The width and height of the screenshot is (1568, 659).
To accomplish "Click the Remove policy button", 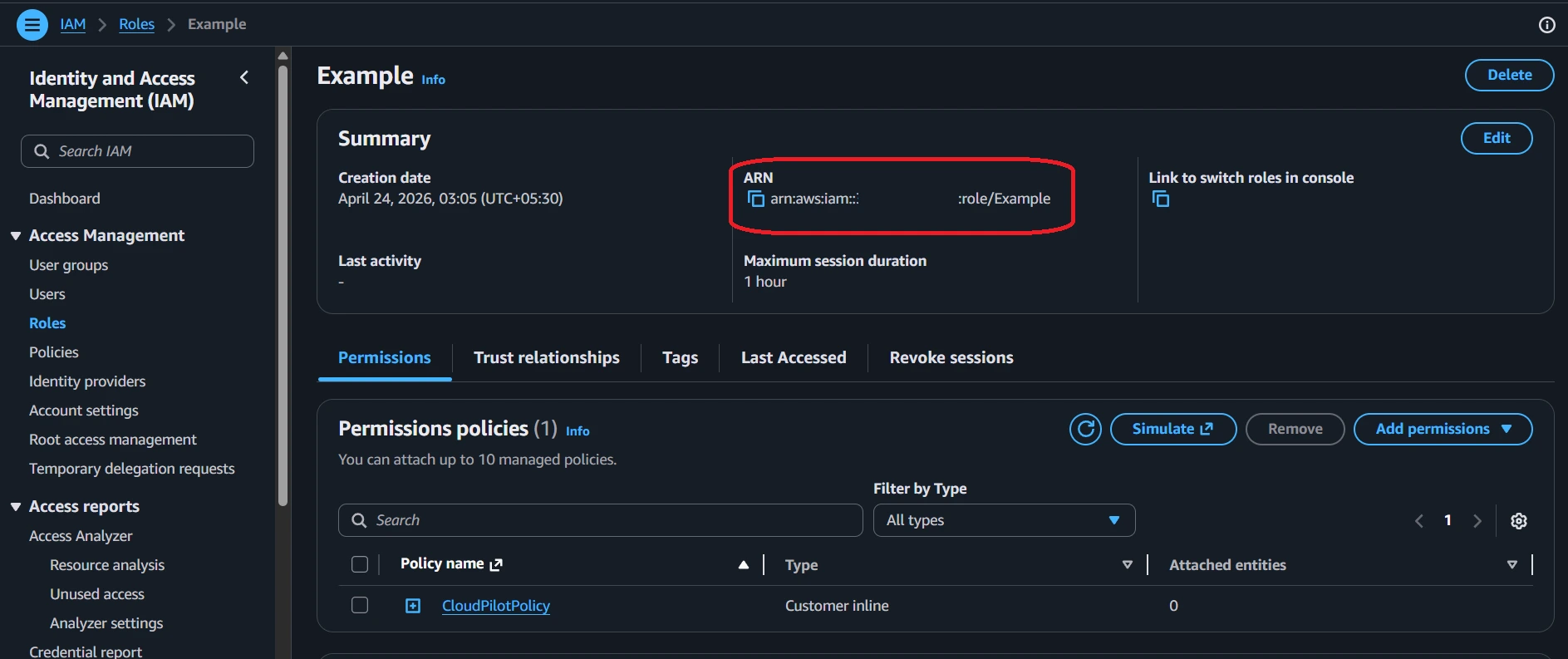I will coord(1295,429).
